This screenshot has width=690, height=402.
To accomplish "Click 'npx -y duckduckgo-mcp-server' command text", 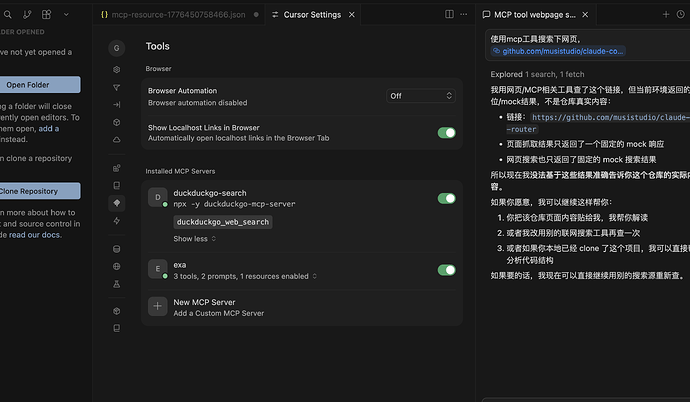I will tap(234, 204).
